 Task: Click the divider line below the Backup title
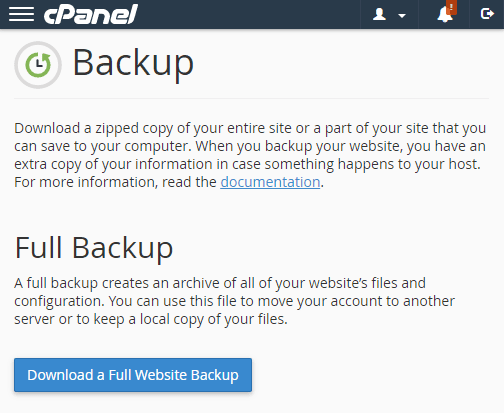coord(252,99)
